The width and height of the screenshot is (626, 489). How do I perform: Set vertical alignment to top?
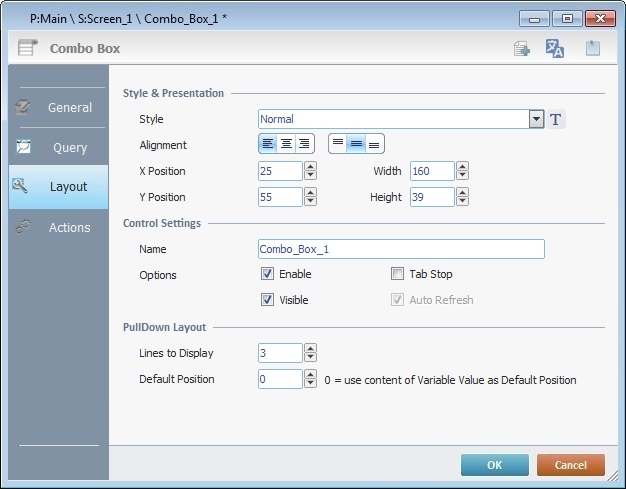tap(338, 144)
